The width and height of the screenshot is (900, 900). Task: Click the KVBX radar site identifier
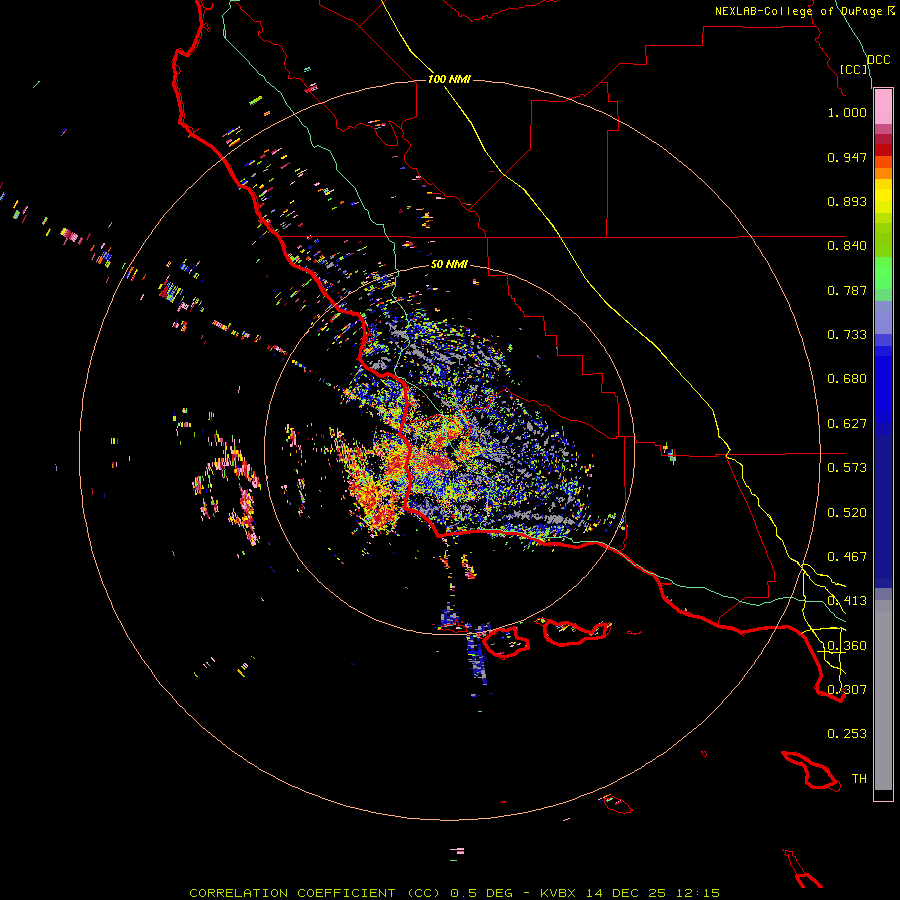[x=557, y=893]
